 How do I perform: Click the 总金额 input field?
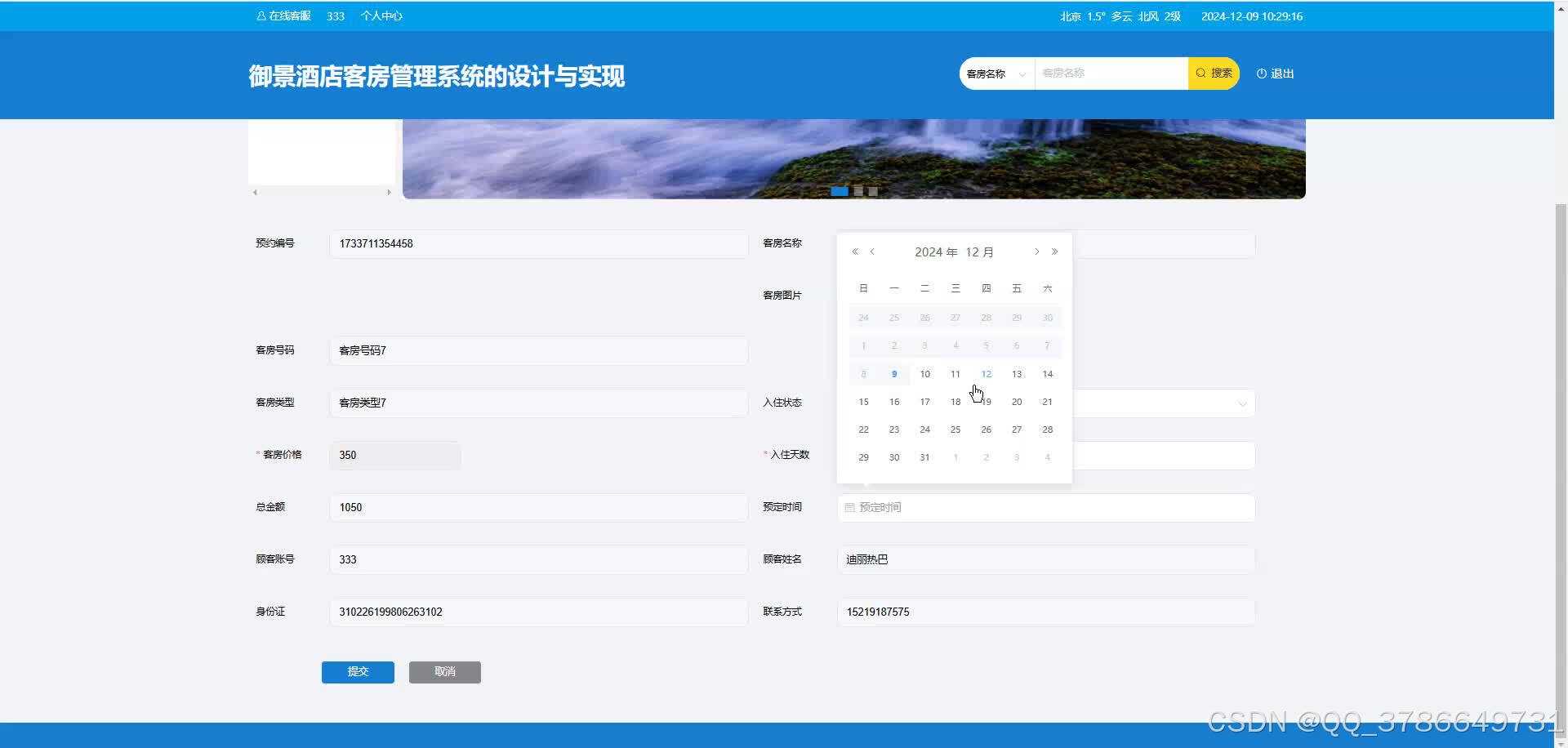click(x=538, y=508)
